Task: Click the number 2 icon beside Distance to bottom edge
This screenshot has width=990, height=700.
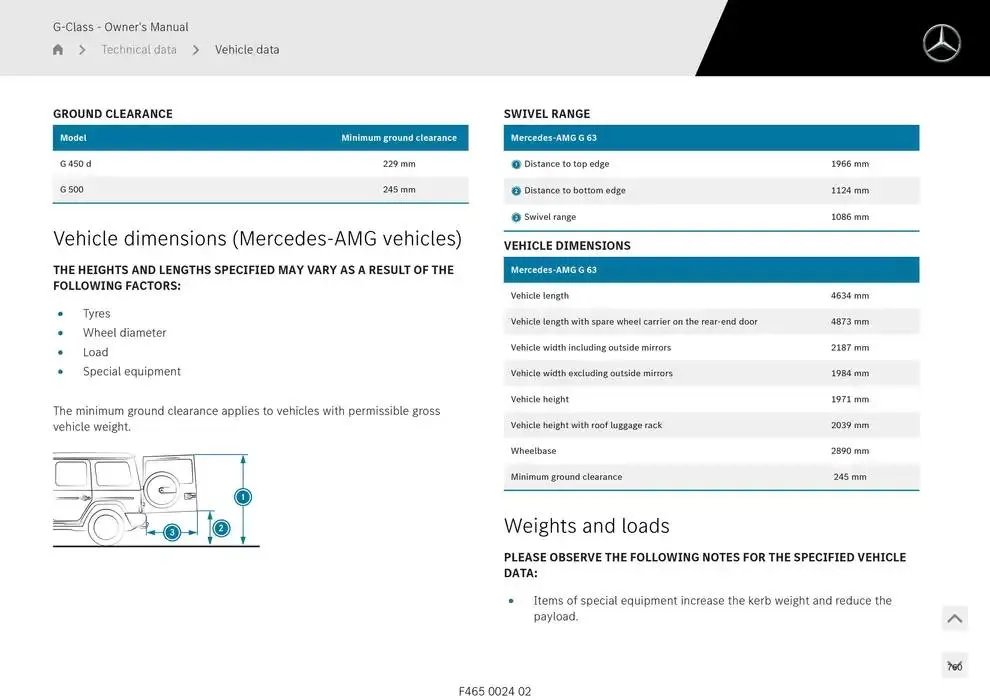Action: pyautogui.click(x=516, y=191)
